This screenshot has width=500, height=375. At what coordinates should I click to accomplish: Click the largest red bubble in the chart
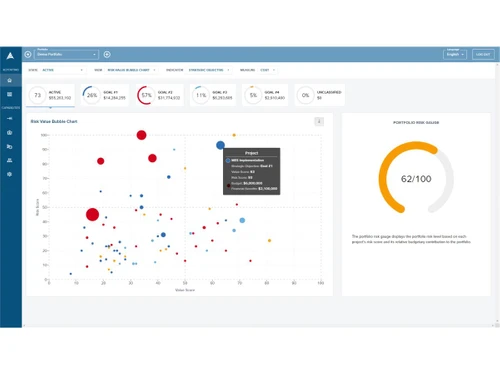92,214
